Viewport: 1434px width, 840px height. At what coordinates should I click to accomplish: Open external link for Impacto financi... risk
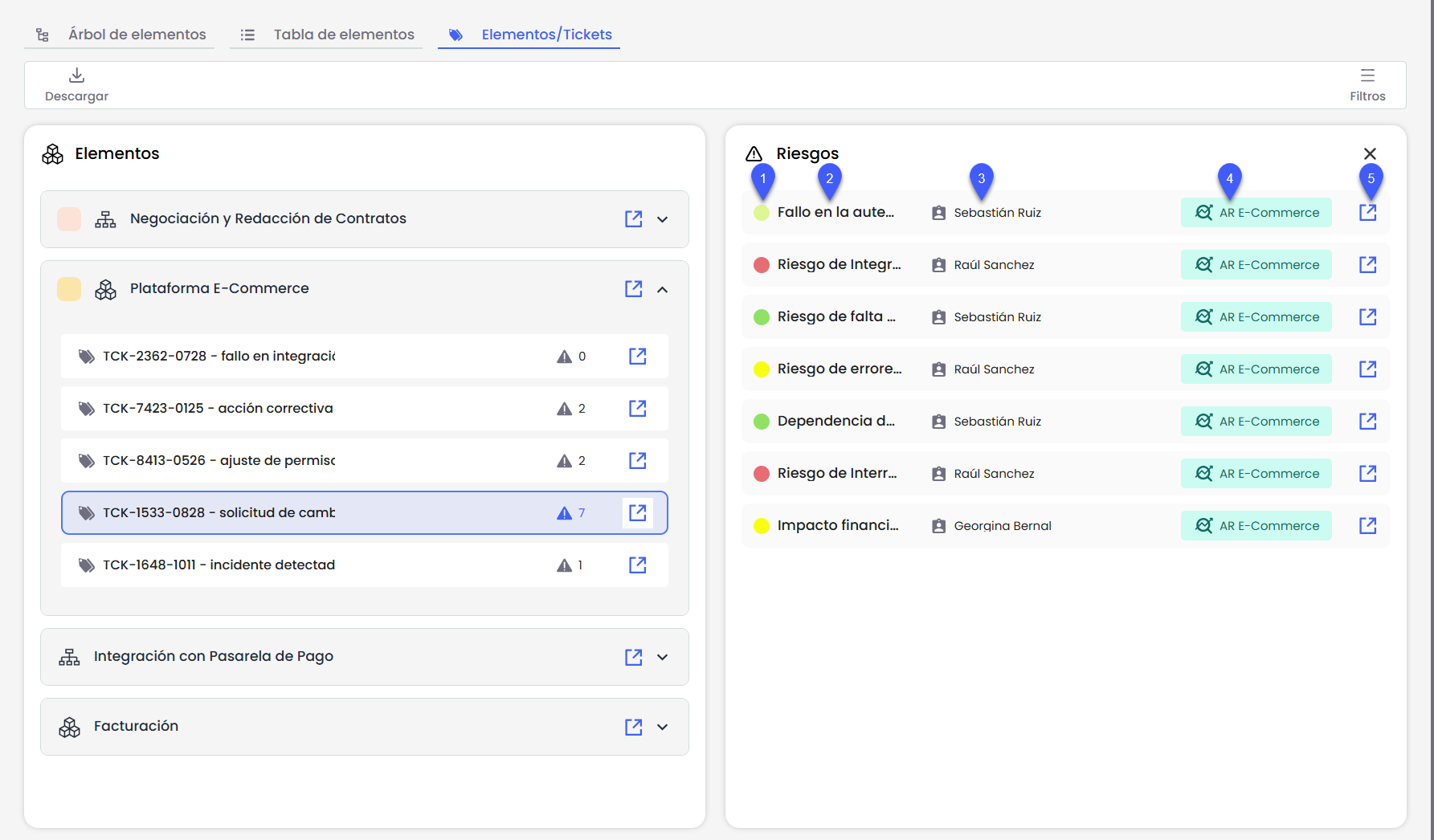[x=1367, y=526]
